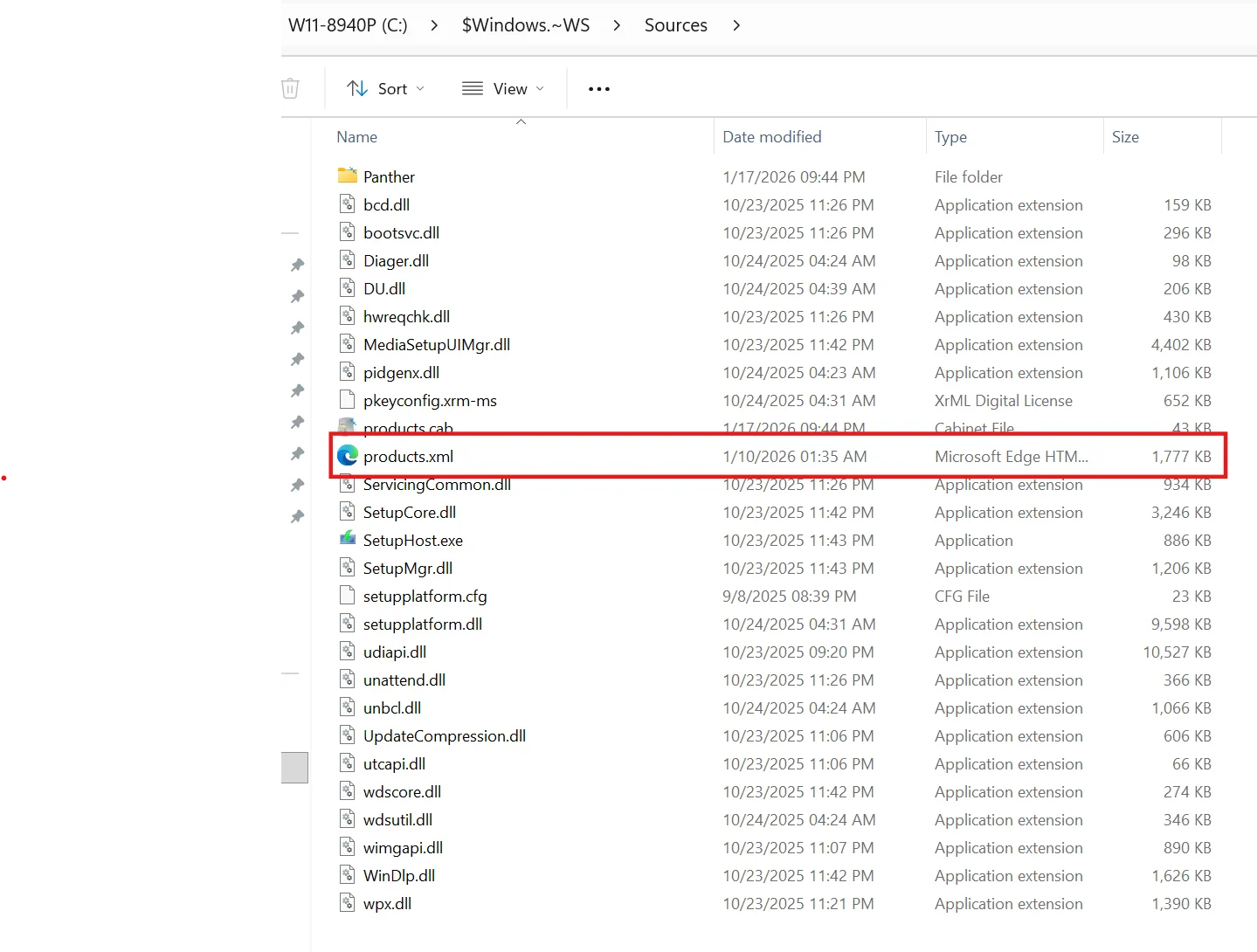Click the Sources breadcrumb

click(676, 25)
